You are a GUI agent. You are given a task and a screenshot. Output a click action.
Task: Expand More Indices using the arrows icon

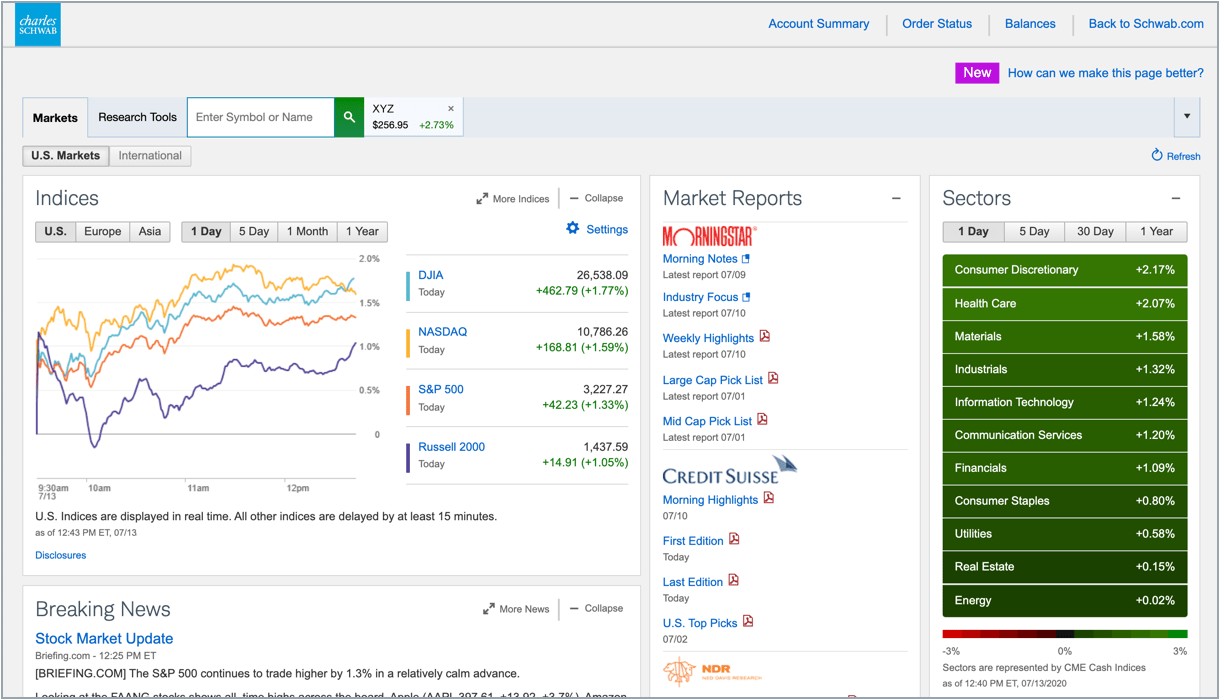(484, 198)
